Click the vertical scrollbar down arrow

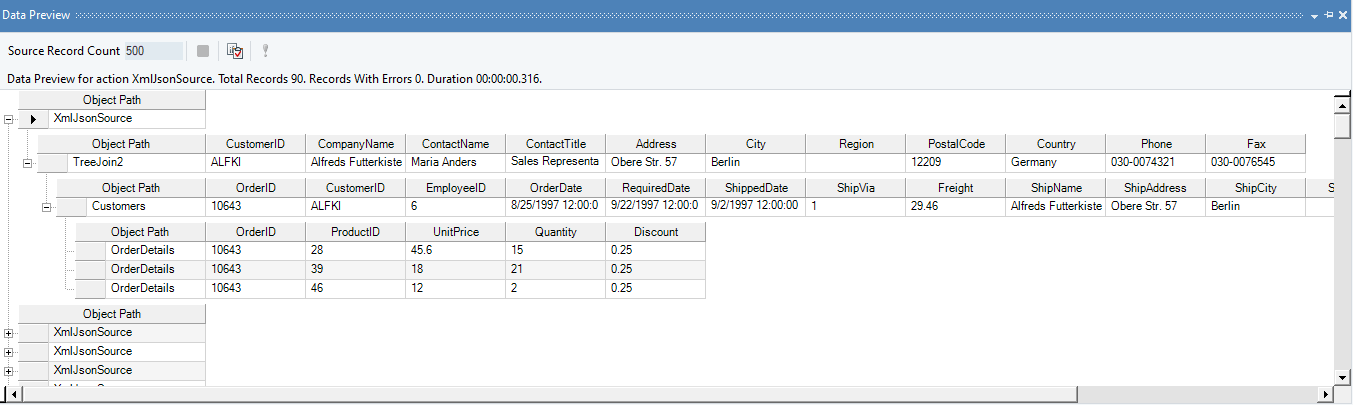(1343, 377)
